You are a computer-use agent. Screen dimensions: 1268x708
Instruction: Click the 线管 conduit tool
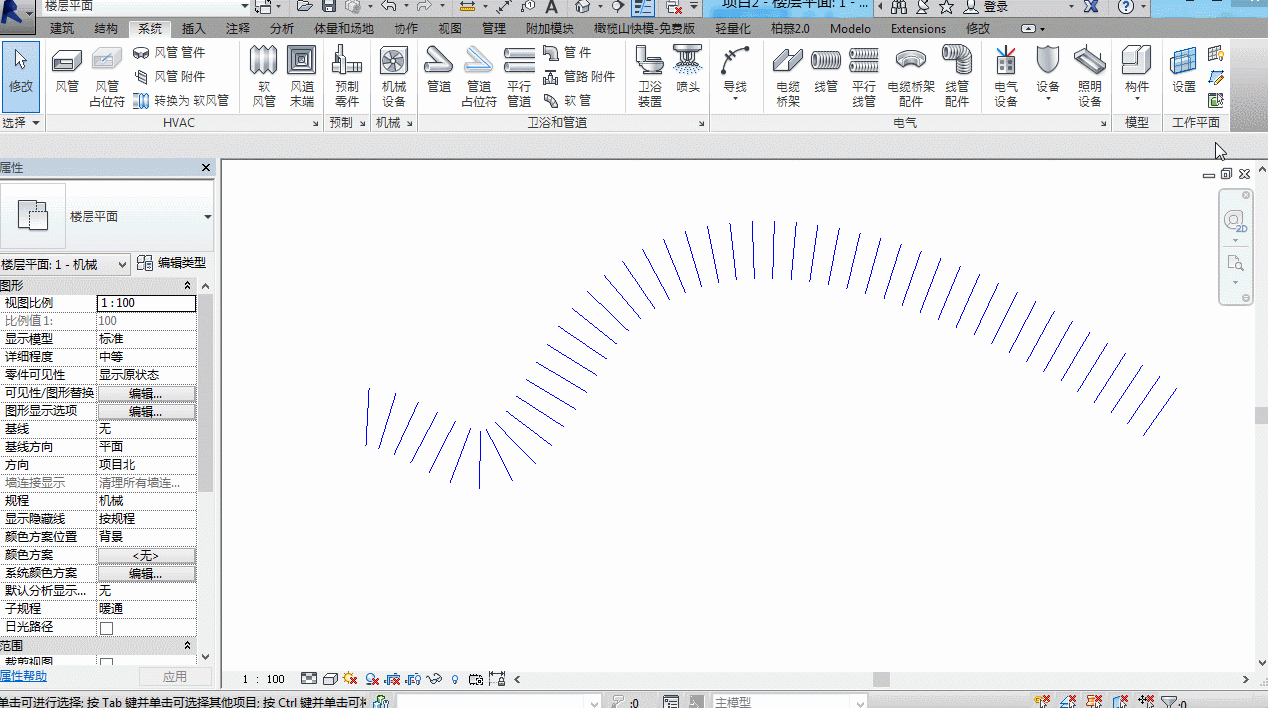pyautogui.click(x=826, y=72)
